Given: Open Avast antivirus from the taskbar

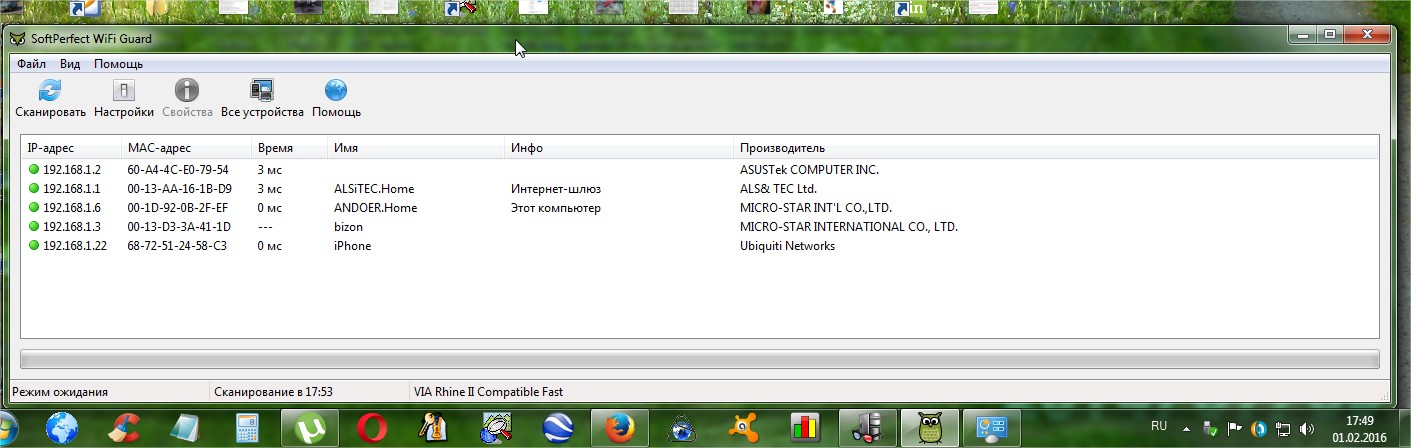Looking at the screenshot, I should (743, 428).
